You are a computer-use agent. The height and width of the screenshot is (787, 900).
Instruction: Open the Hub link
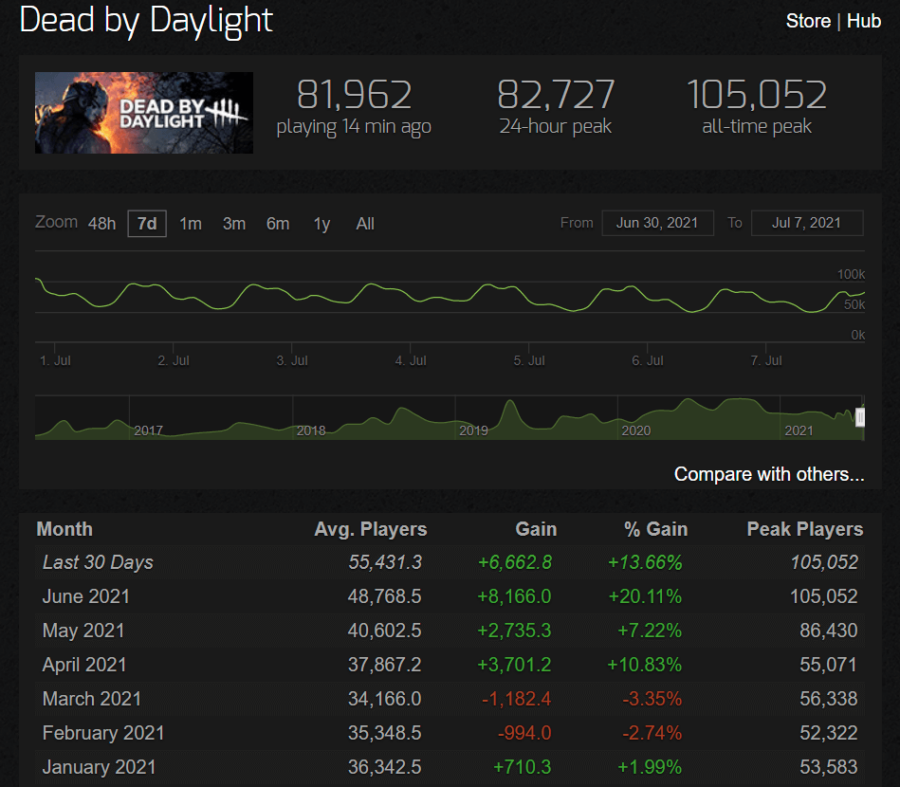863,21
